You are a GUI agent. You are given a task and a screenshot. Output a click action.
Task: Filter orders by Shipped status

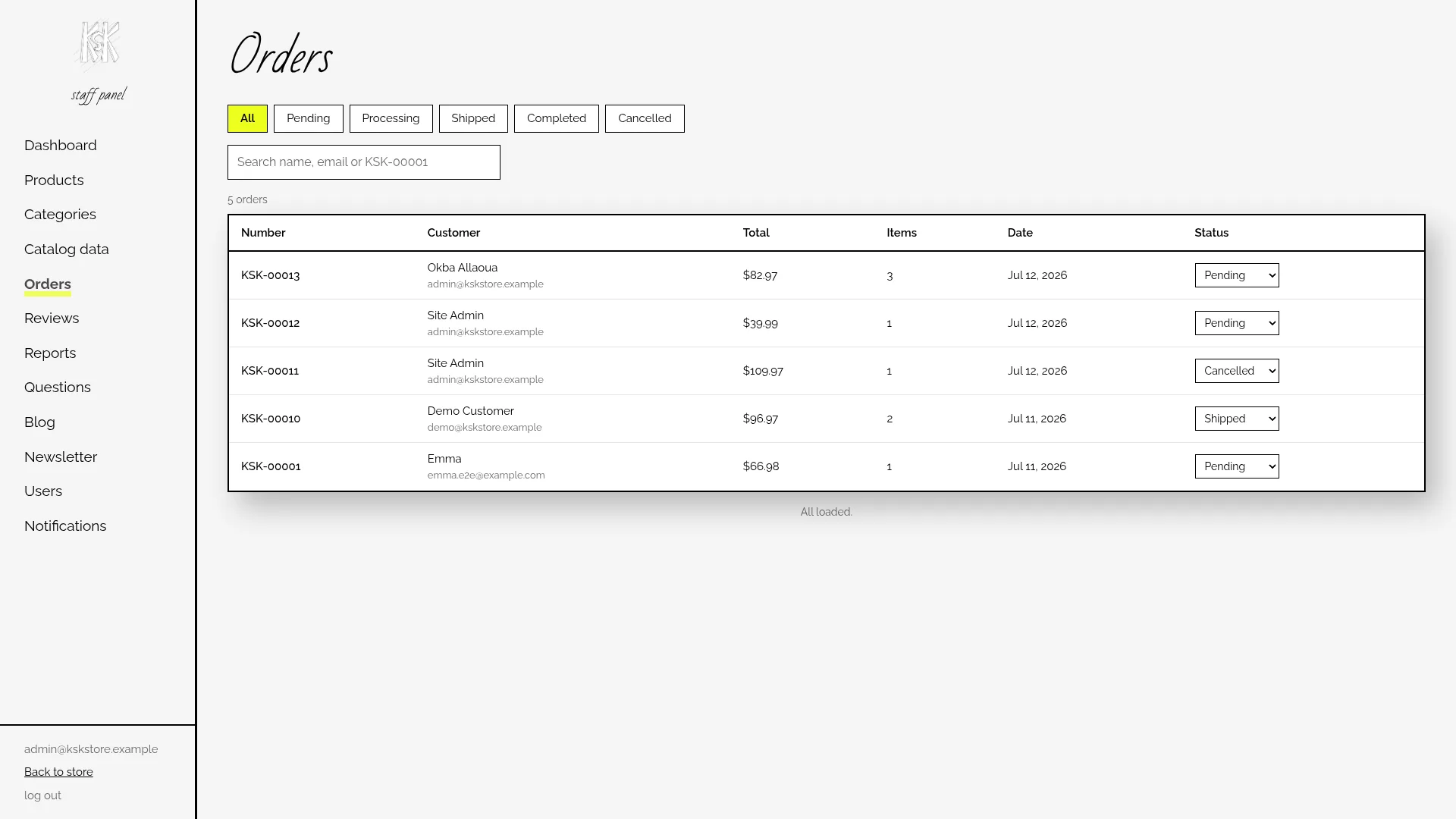[473, 118]
